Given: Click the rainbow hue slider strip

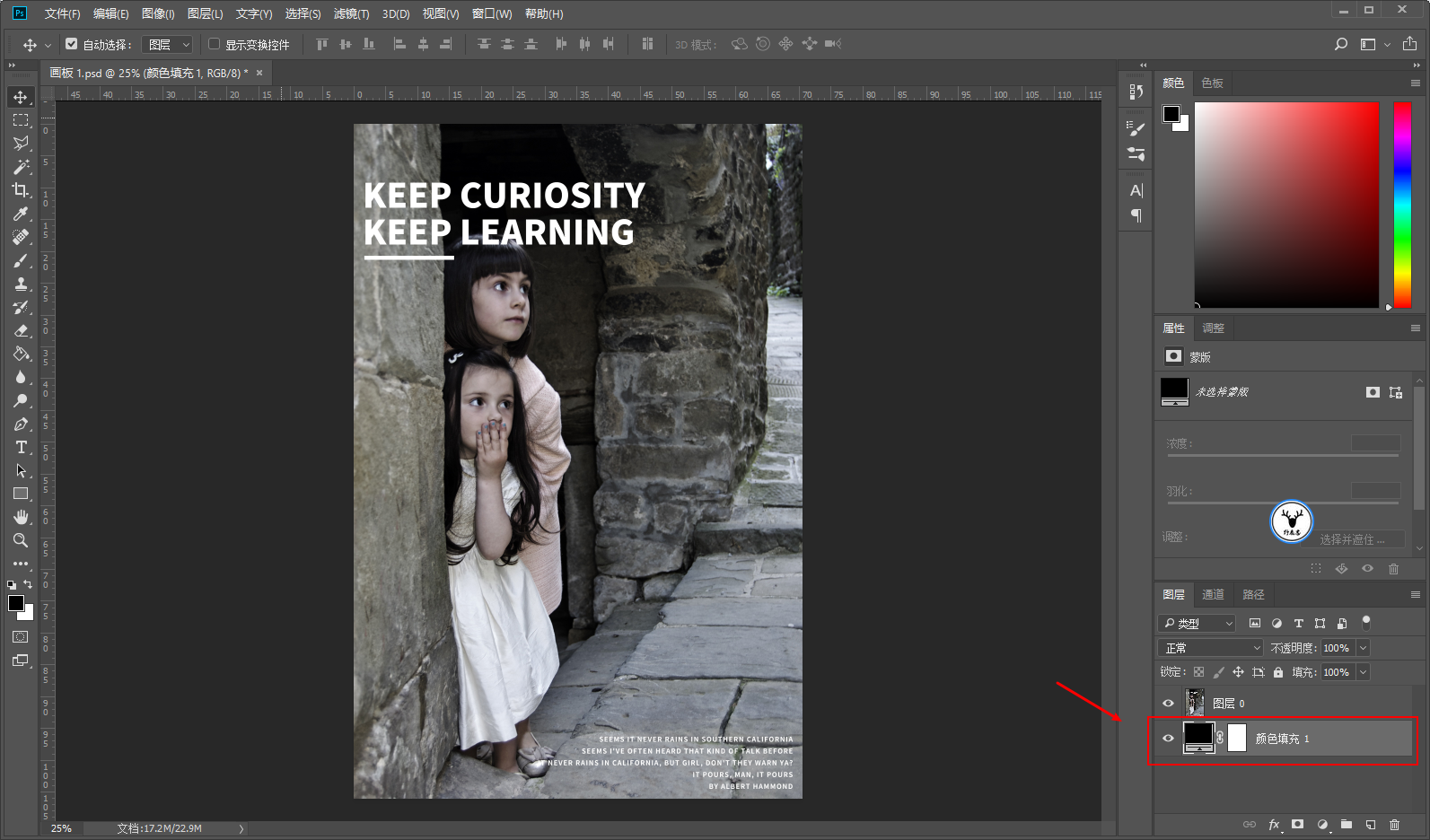Looking at the screenshot, I should pos(1401,205).
